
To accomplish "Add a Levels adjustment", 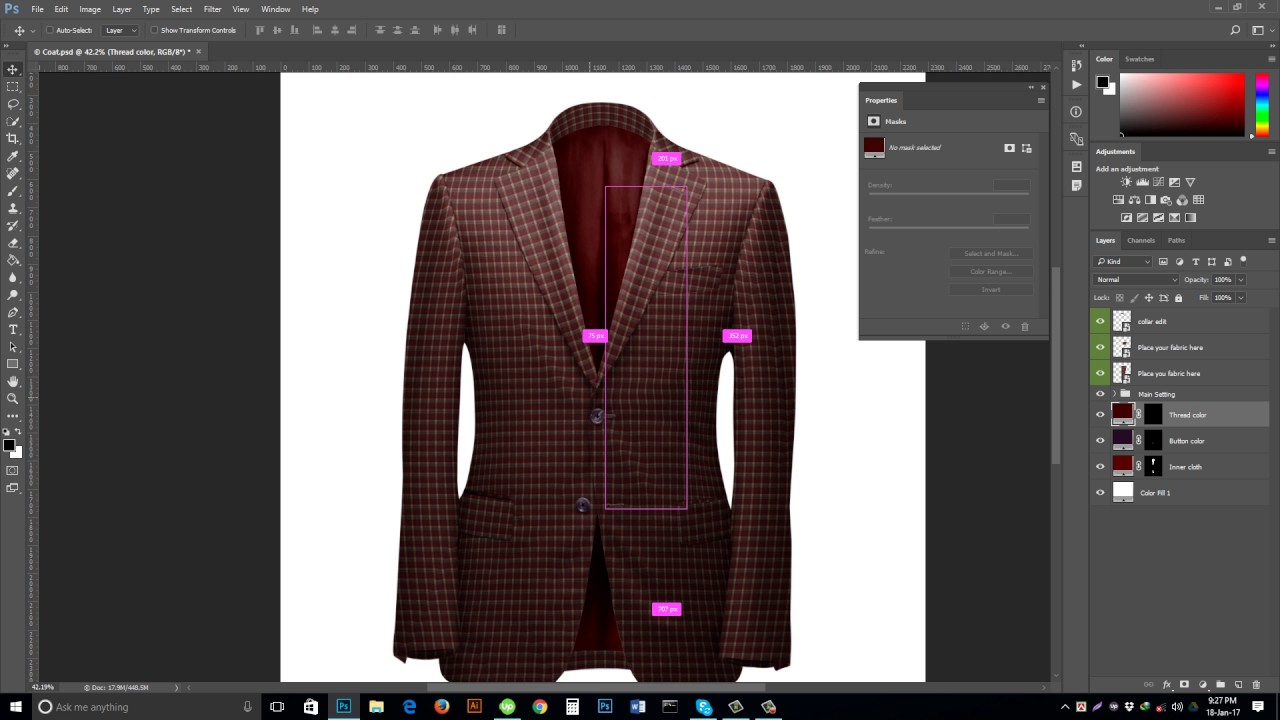I will pyautogui.click(x=1143, y=182).
